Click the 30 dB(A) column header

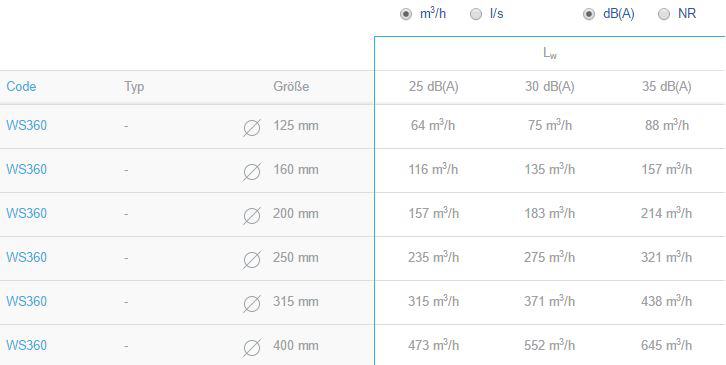click(550, 87)
